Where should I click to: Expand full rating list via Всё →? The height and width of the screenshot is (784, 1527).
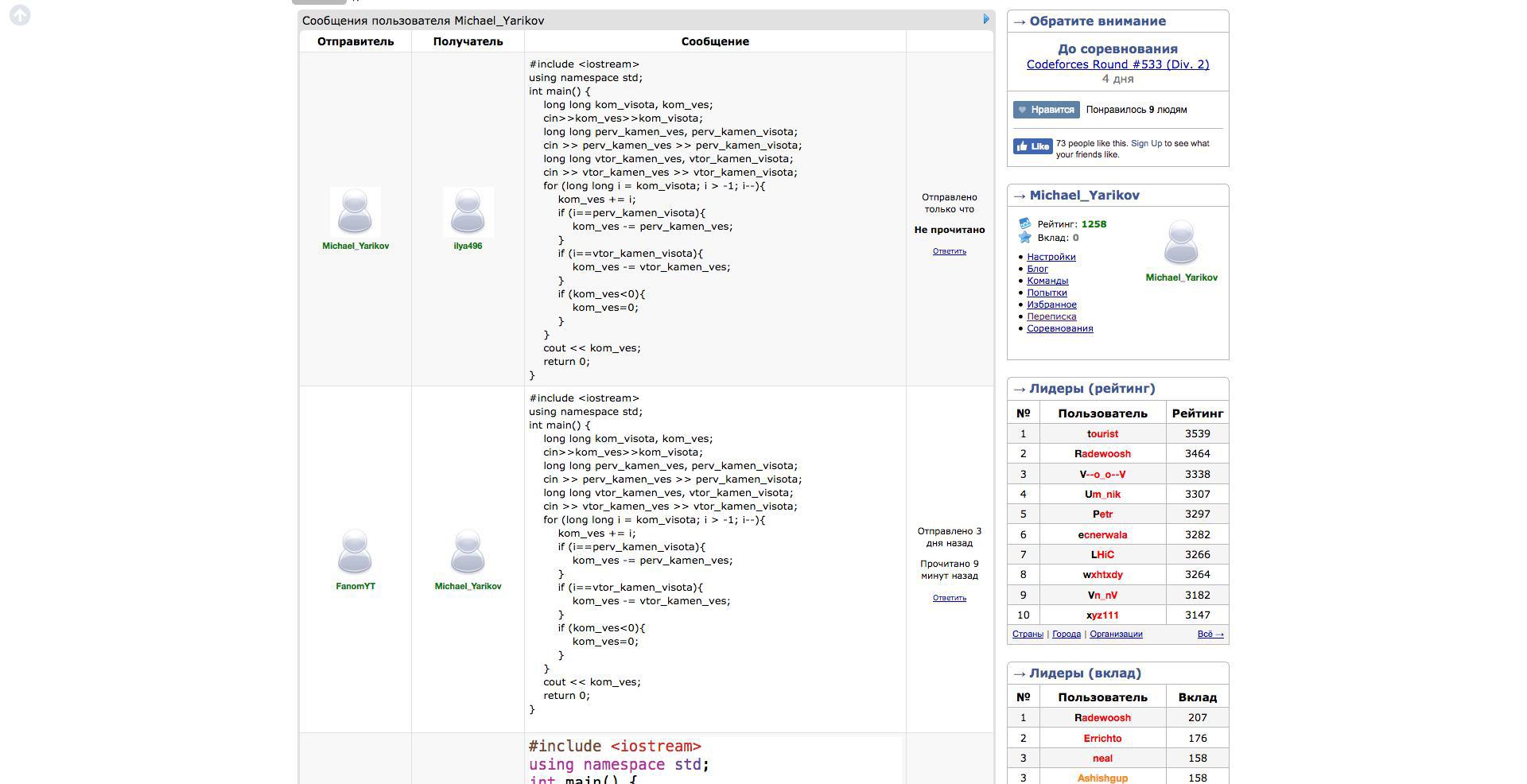point(1210,634)
